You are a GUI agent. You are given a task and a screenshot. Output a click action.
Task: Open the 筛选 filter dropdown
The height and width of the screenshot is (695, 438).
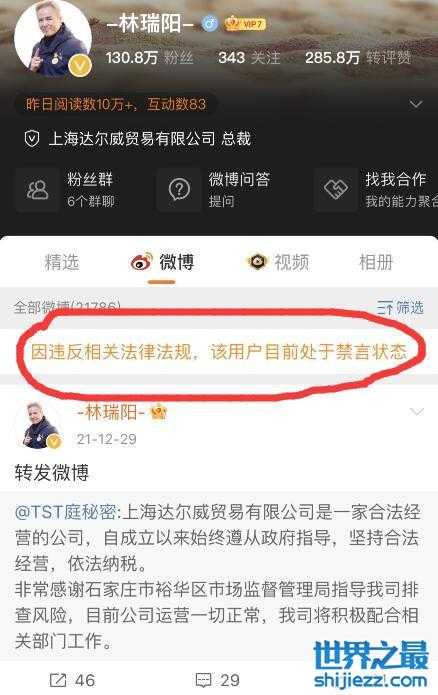[x=400, y=307]
